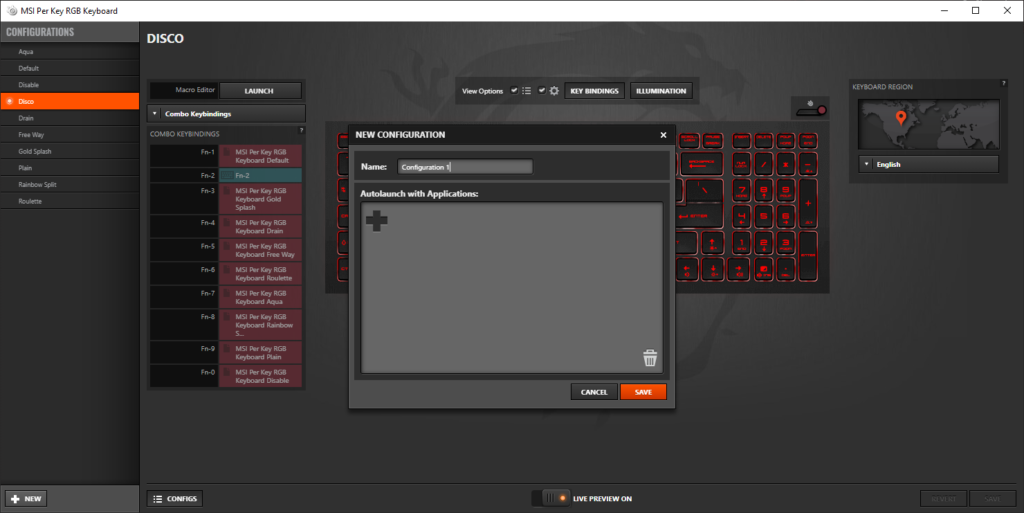Select the Gold Splash configuration
1024x513 pixels.
tap(37, 151)
